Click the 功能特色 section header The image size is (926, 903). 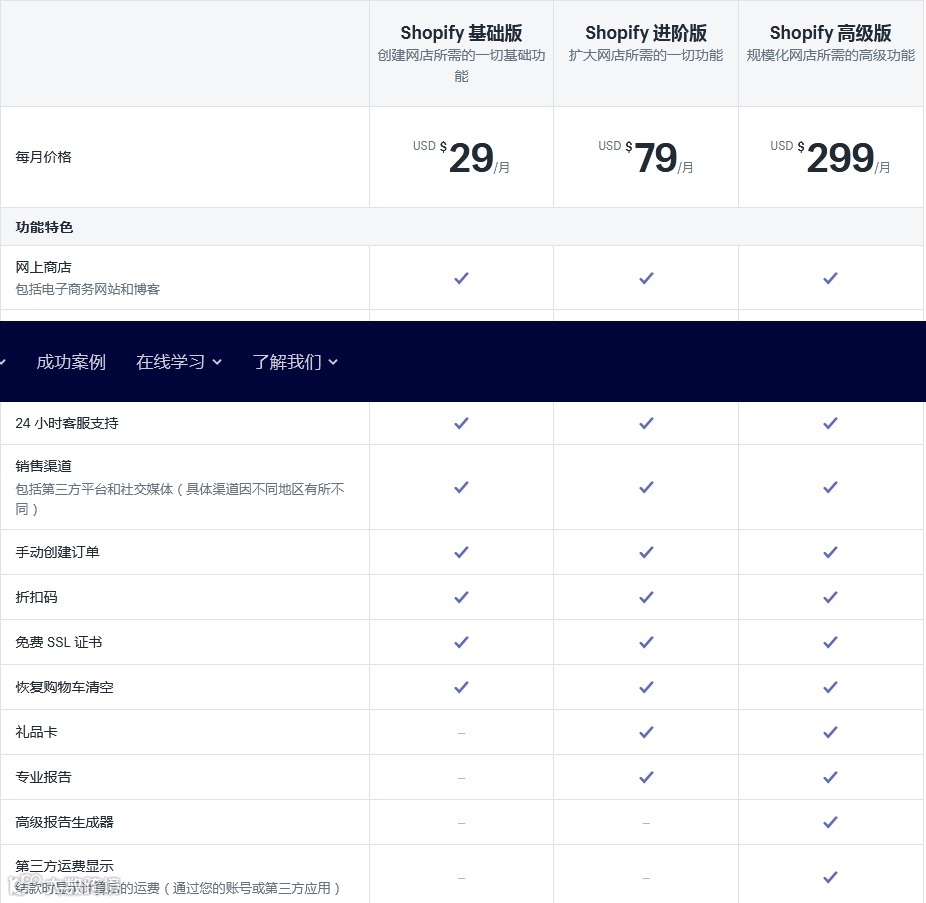[44, 227]
